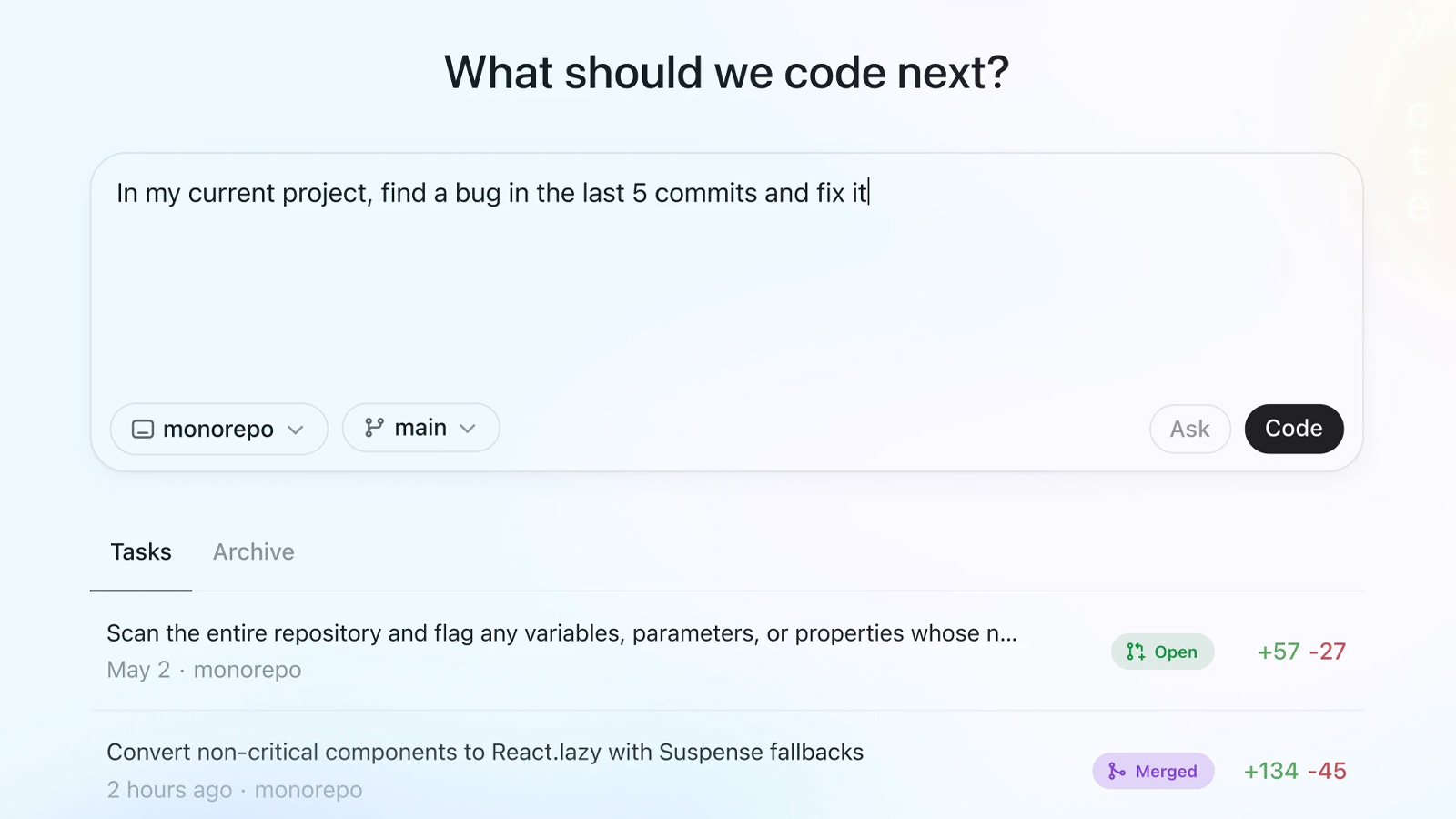This screenshot has height=819, width=1456.
Task: Click the Merged status badge
Action: pos(1153,771)
